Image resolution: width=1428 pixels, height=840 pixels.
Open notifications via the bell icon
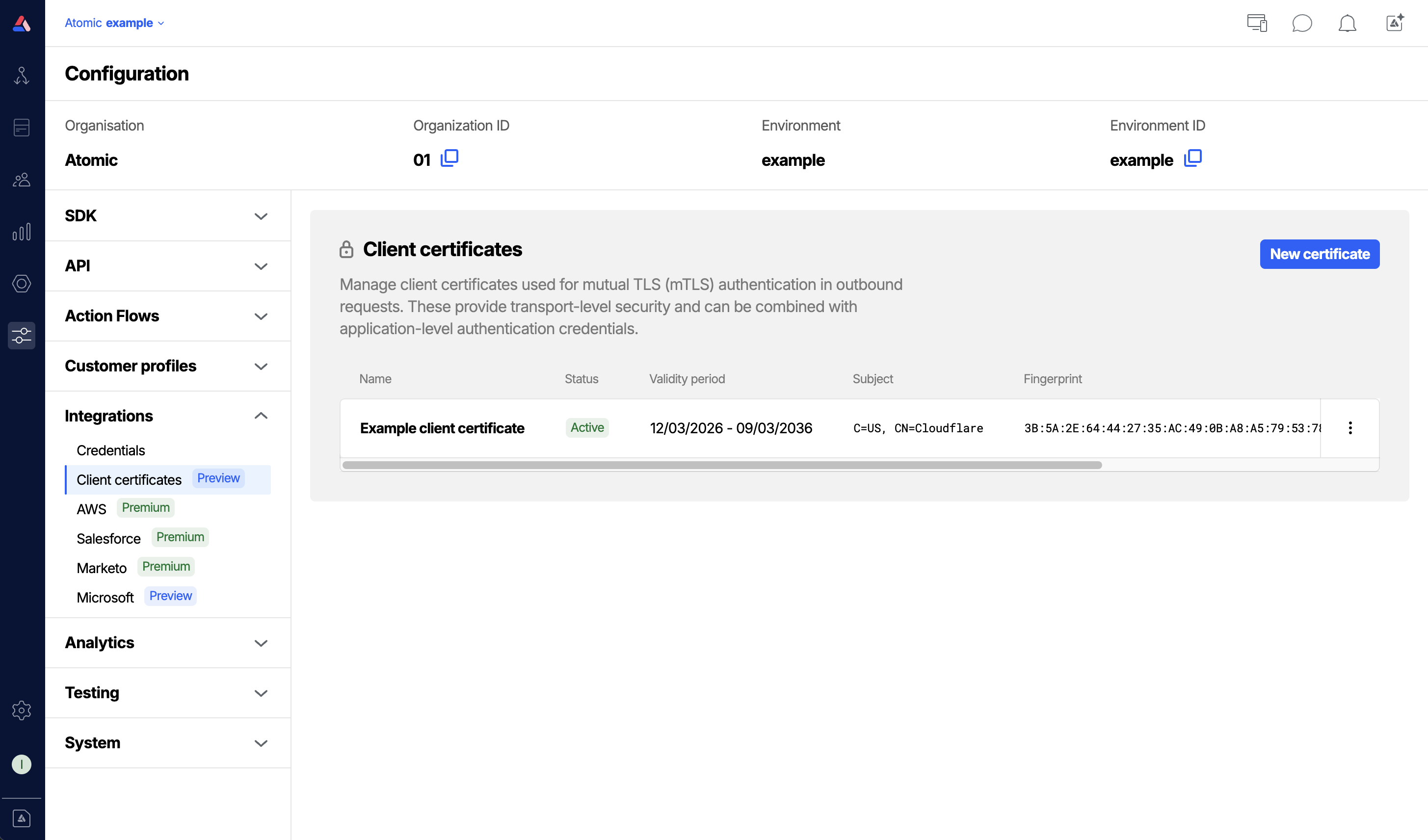coord(1348,23)
